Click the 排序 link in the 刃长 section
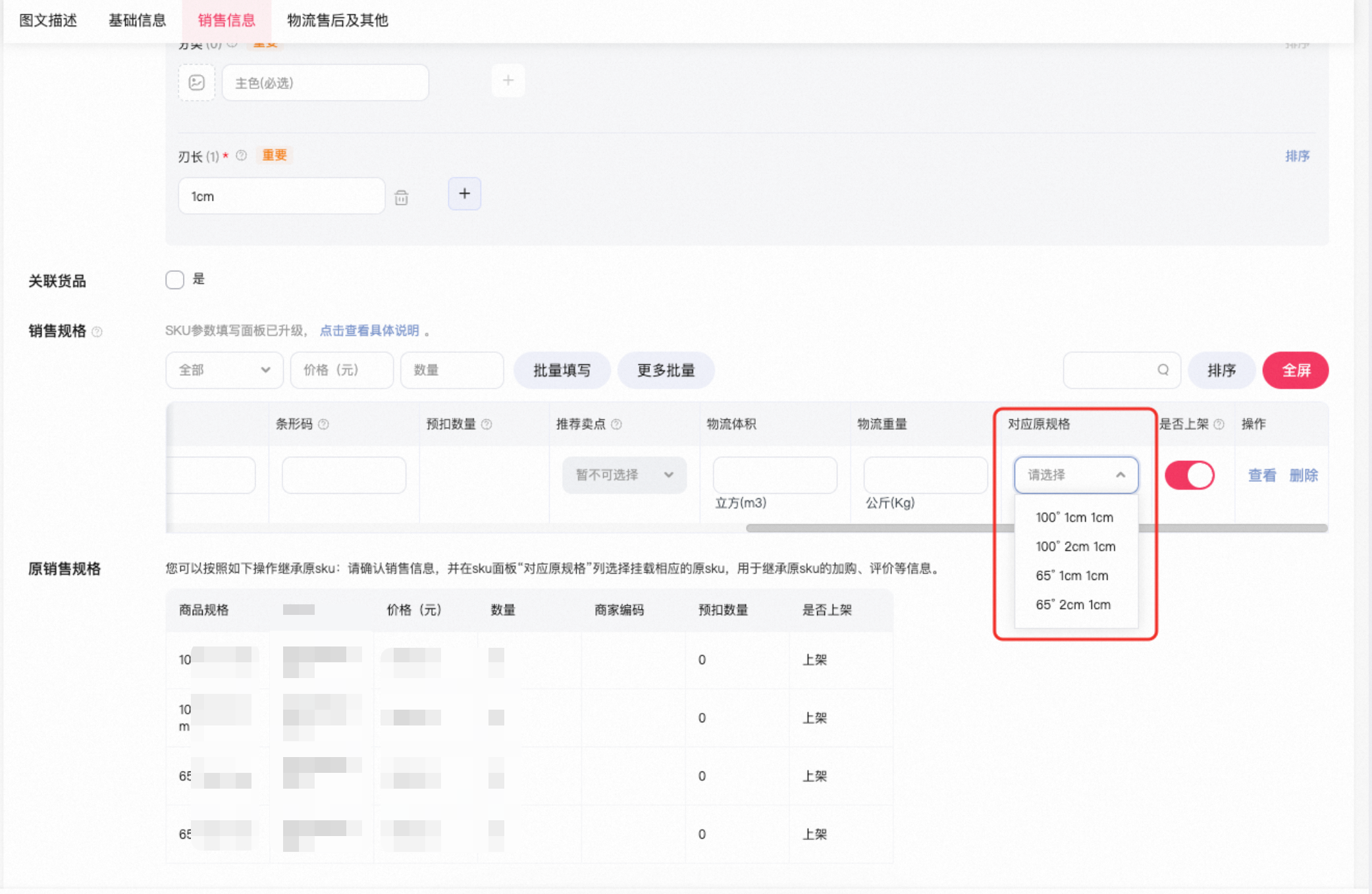1372x894 pixels. coord(1297,156)
